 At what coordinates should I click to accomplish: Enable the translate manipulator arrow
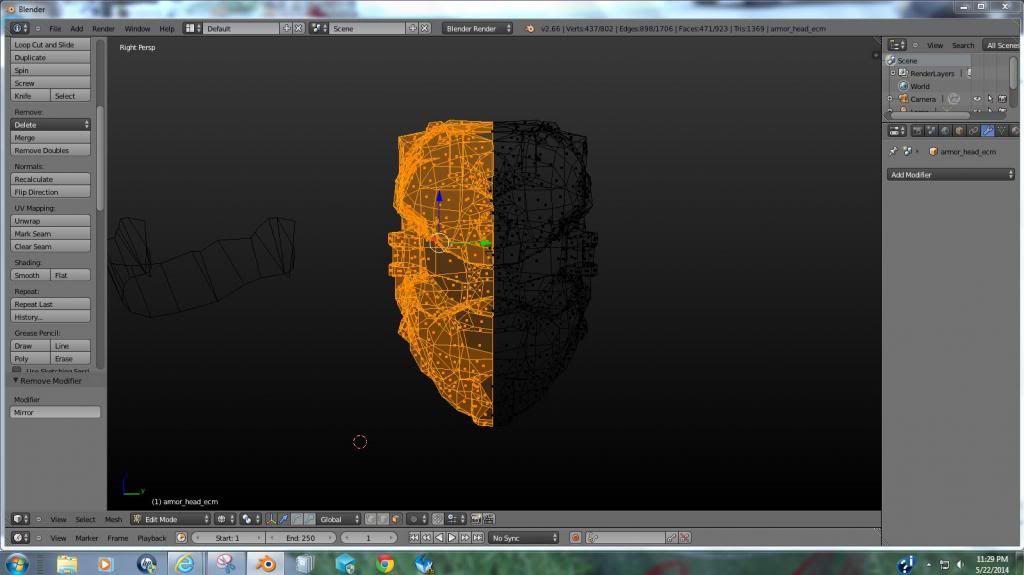(283, 519)
